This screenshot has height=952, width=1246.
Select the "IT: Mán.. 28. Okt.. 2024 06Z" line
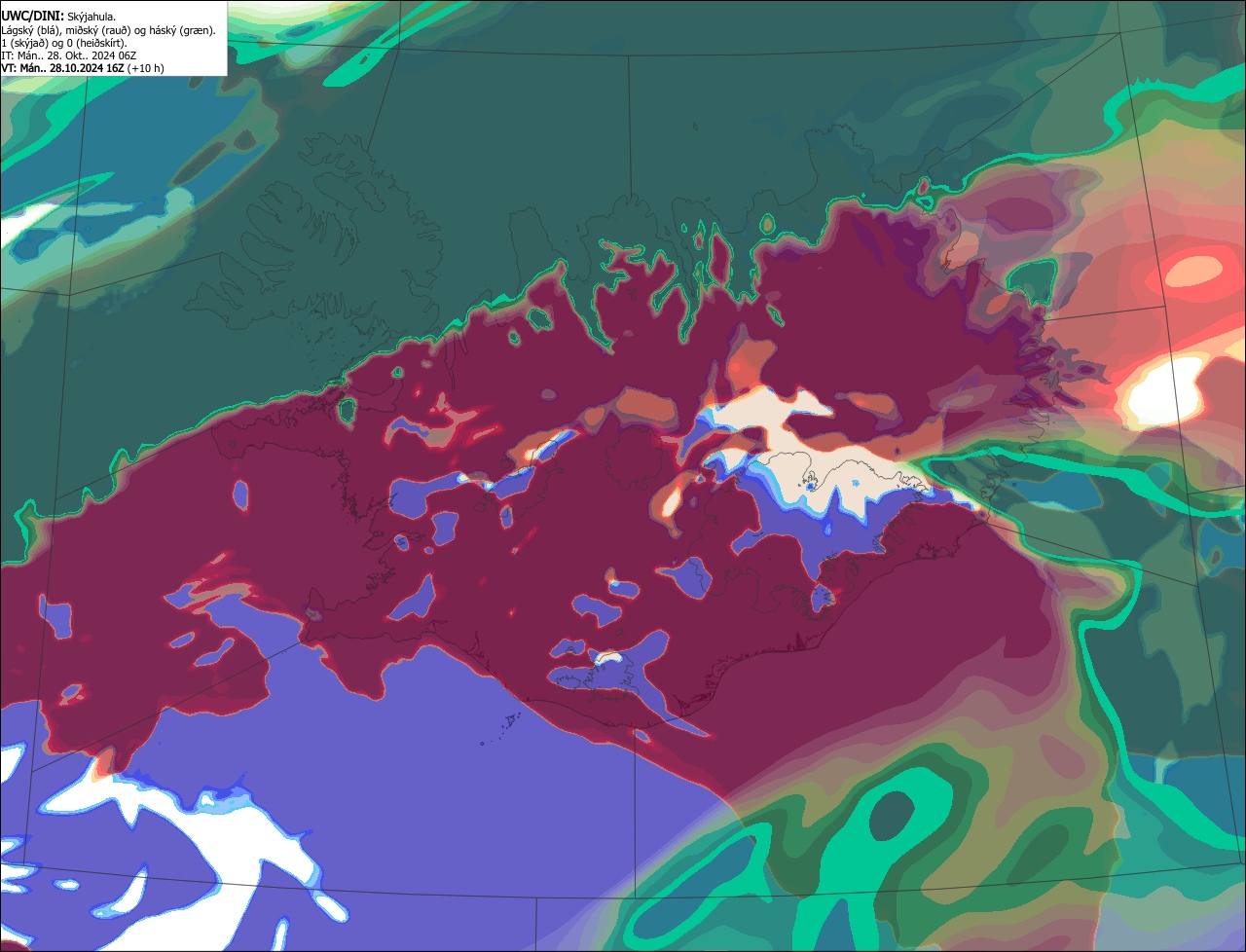[68, 55]
